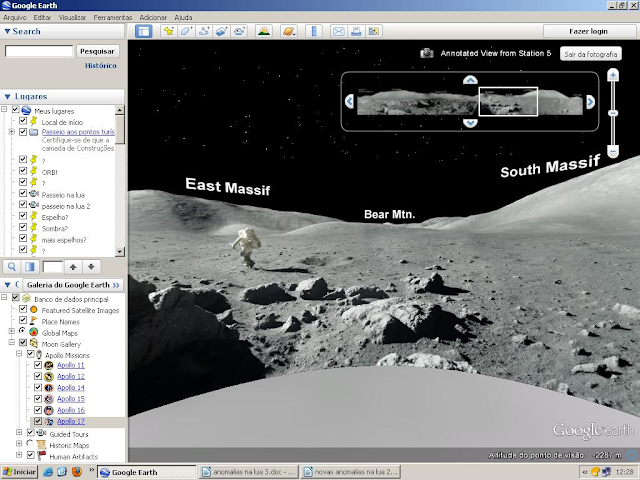Select the Global Maps radio button

(22, 331)
